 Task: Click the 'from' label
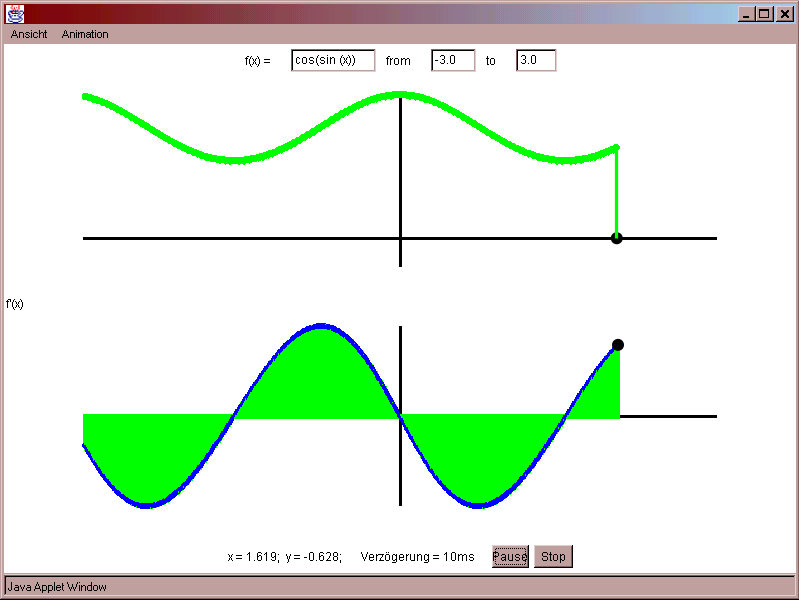(x=398, y=61)
